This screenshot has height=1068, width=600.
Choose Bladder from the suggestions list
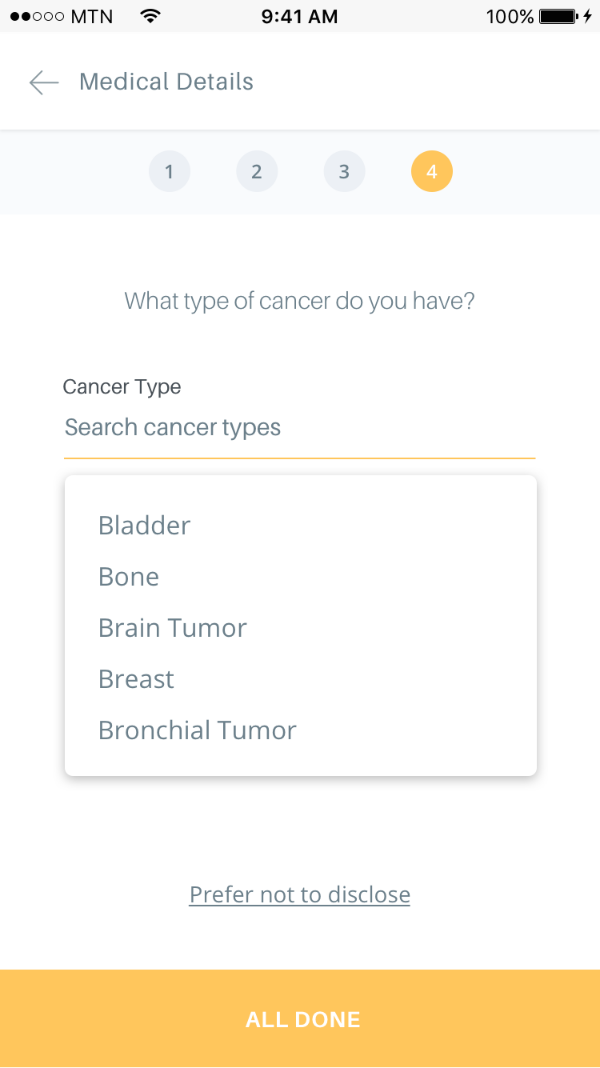[144, 525]
